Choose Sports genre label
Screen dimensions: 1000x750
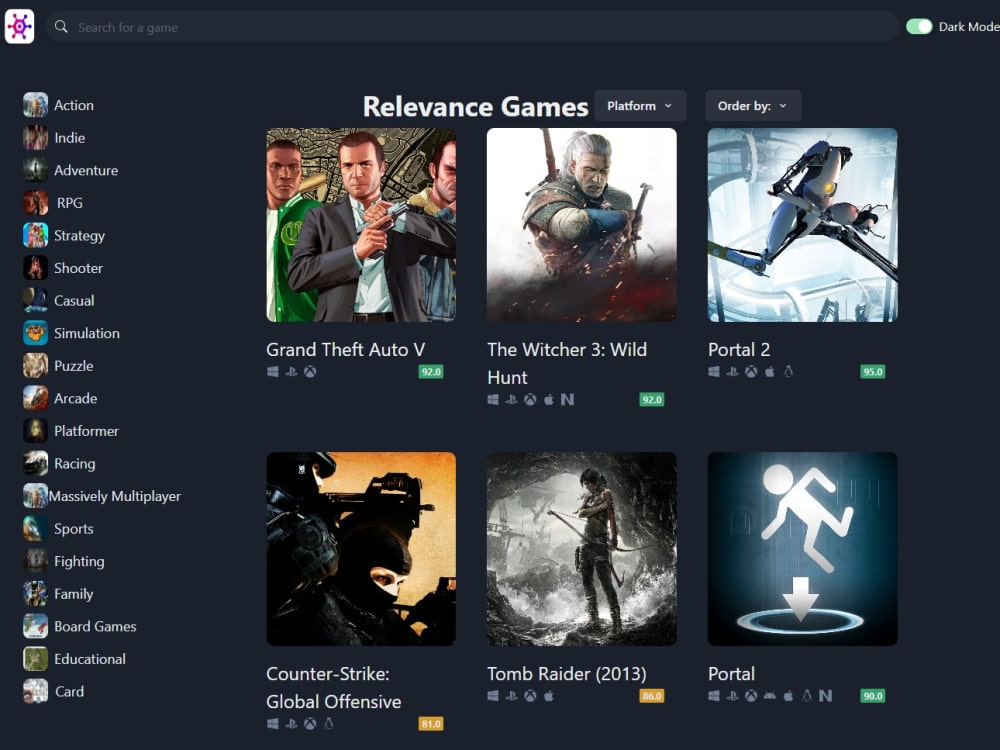[x=73, y=529]
